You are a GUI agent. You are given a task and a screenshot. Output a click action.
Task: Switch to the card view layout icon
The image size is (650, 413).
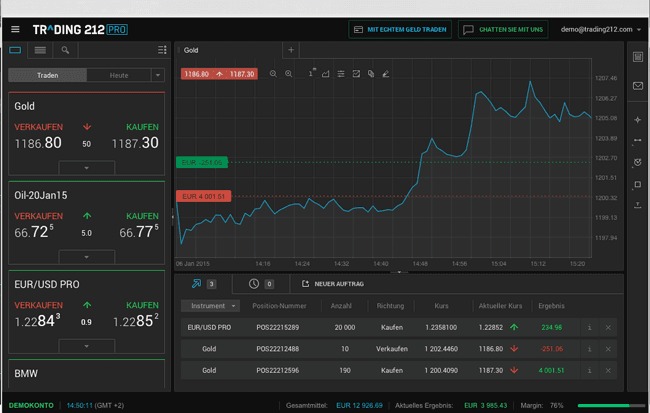[x=15, y=50]
